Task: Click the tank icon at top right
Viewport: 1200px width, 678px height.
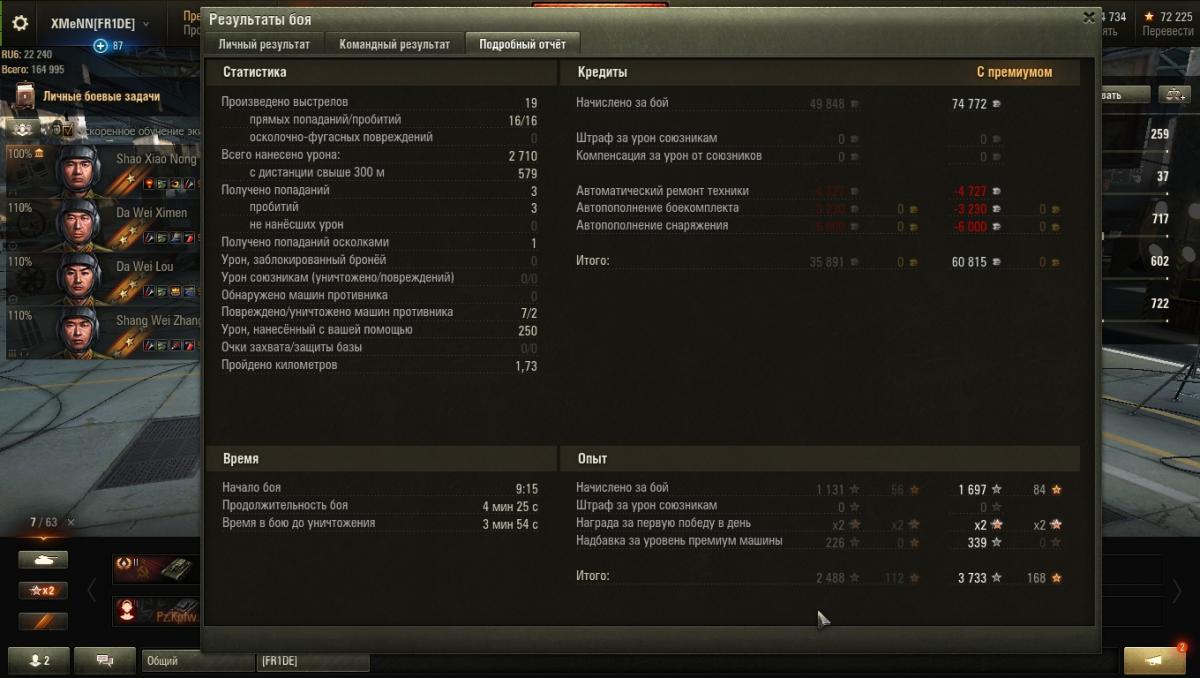Action: pos(1174,95)
